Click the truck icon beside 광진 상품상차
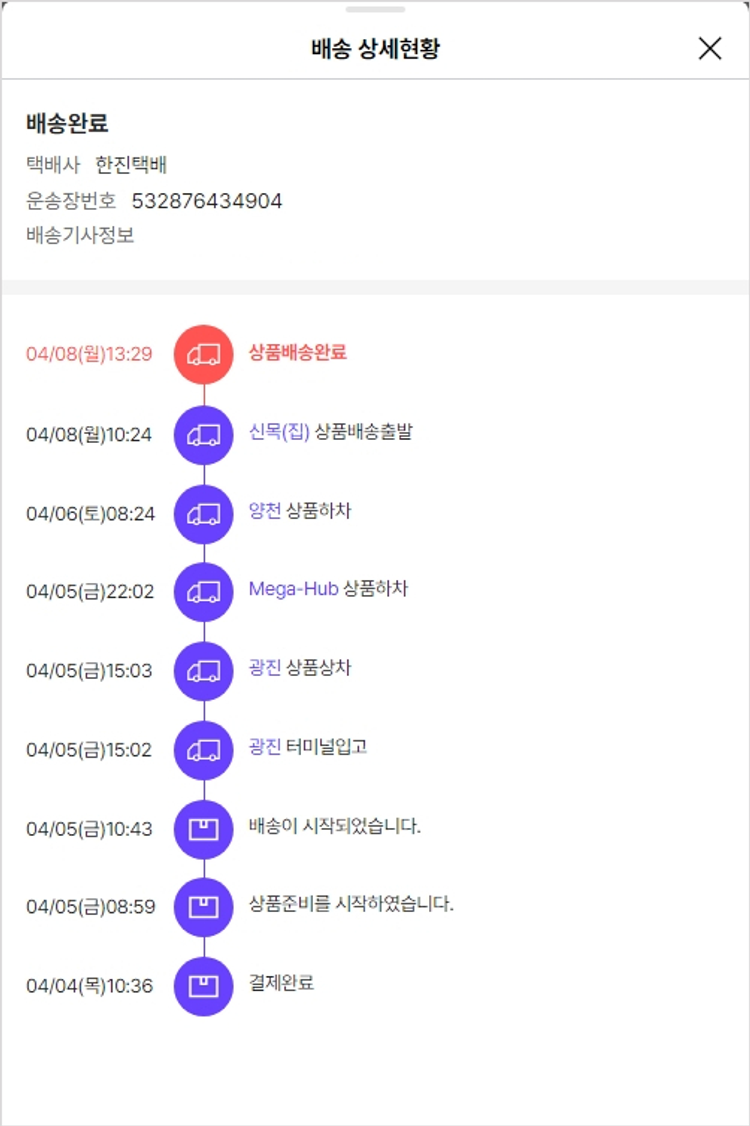 [203, 670]
